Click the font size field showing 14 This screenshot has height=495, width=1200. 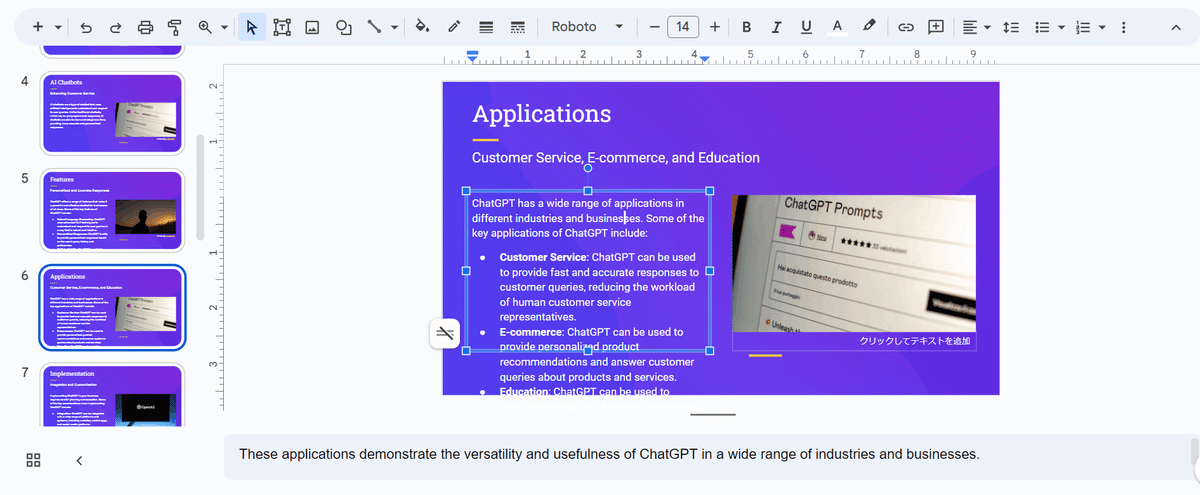pyautogui.click(x=683, y=27)
